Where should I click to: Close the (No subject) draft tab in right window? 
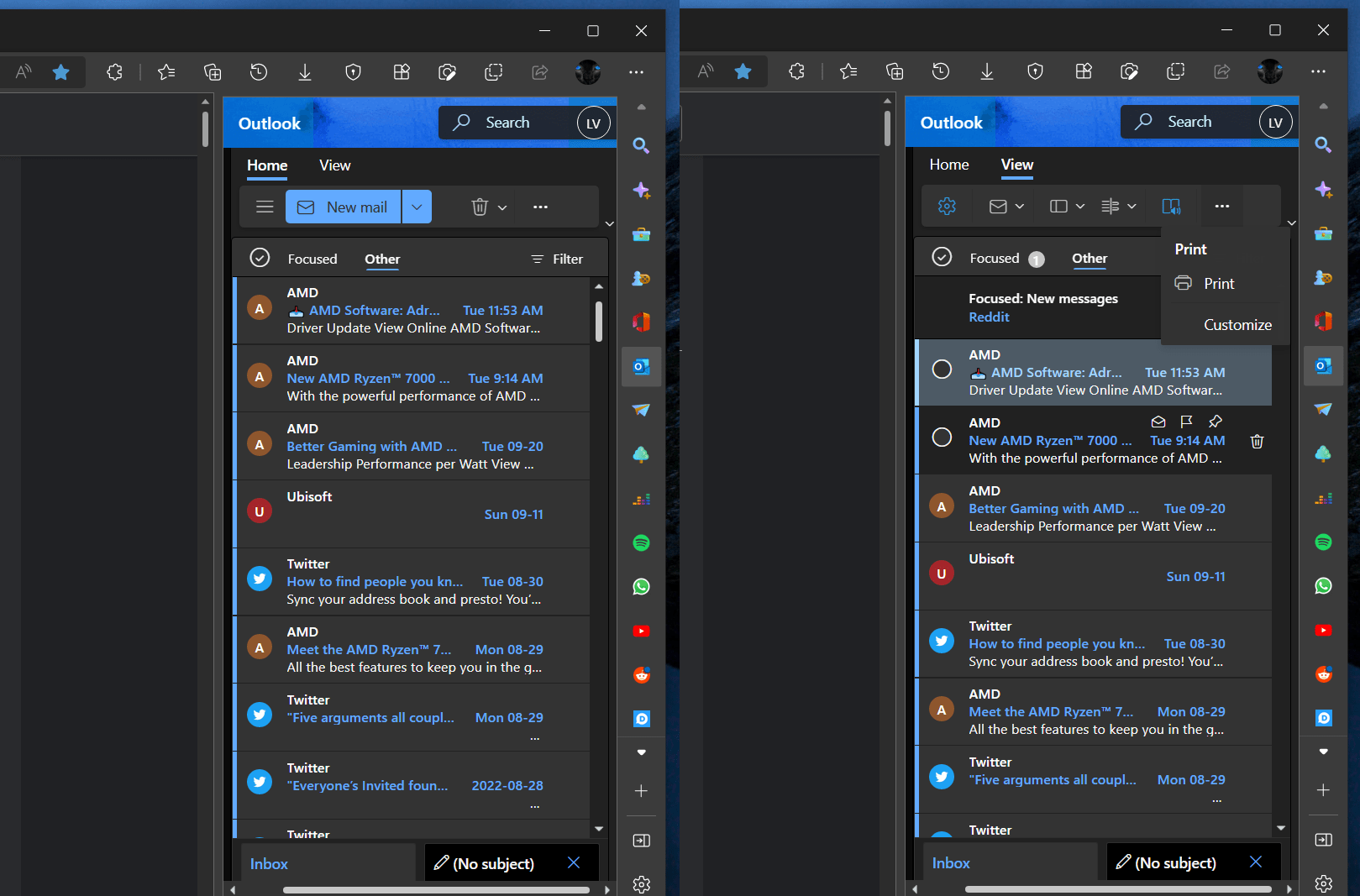pyautogui.click(x=1256, y=862)
